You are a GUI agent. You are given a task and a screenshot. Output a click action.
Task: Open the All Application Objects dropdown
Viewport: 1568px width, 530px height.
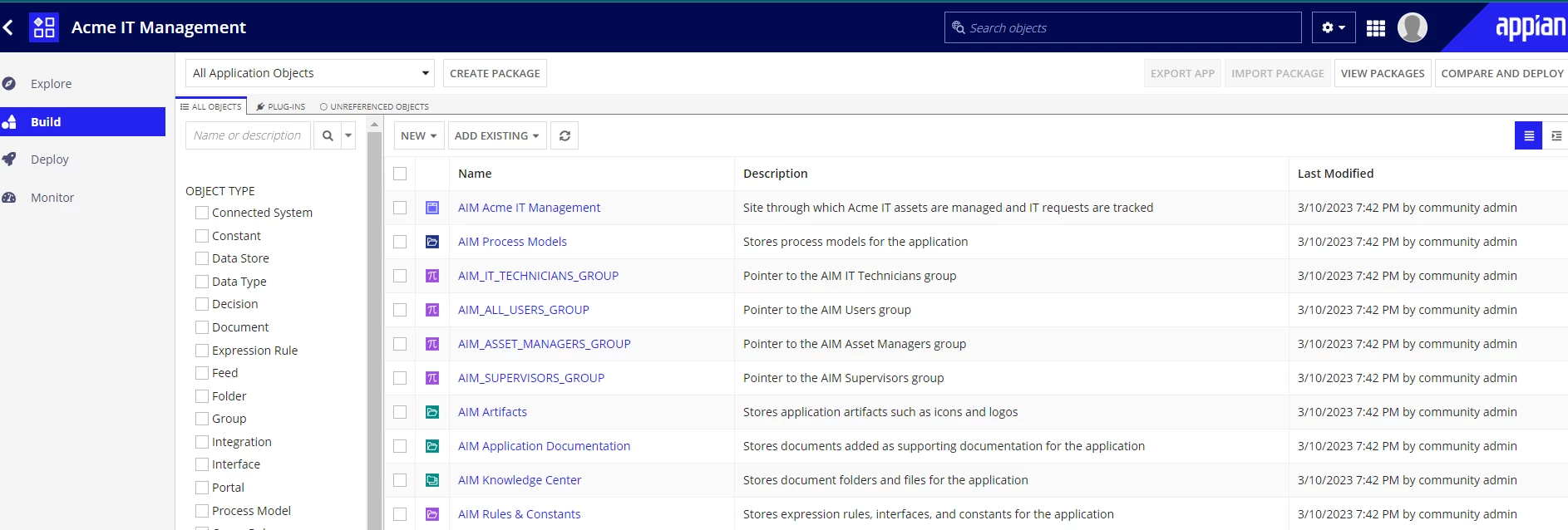pos(310,73)
